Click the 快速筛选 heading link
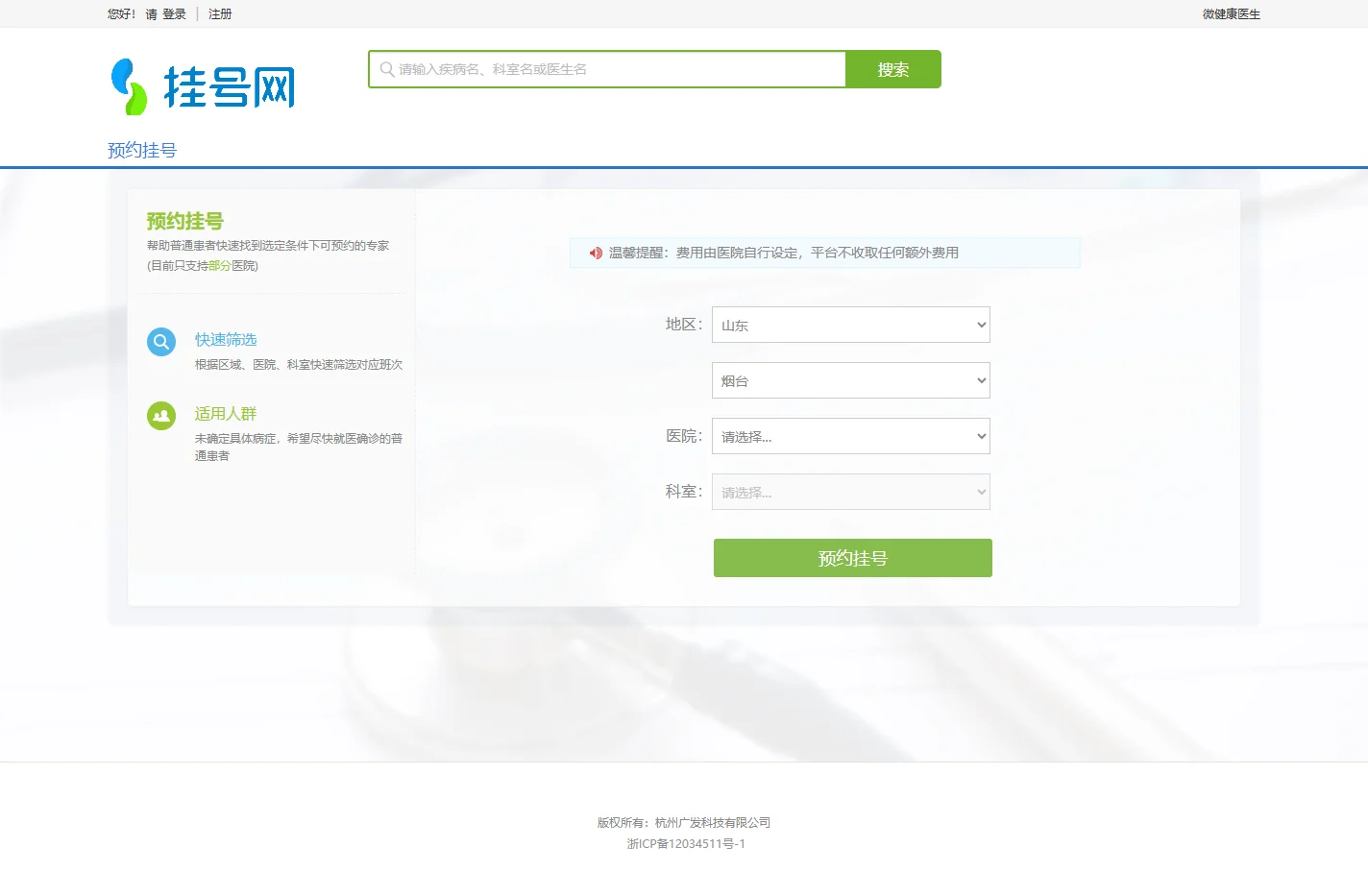1368x896 pixels. point(226,340)
